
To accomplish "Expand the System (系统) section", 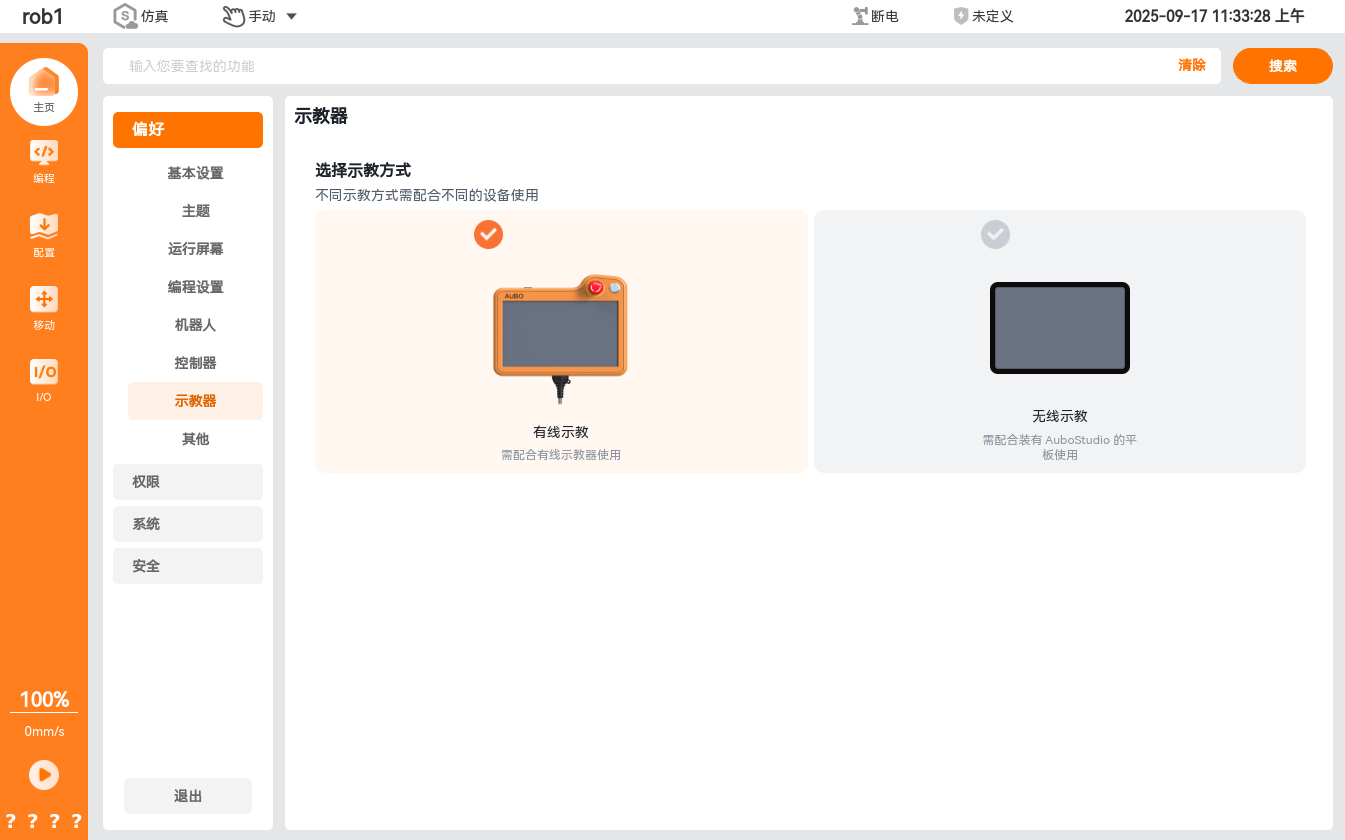I will tap(188, 524).
